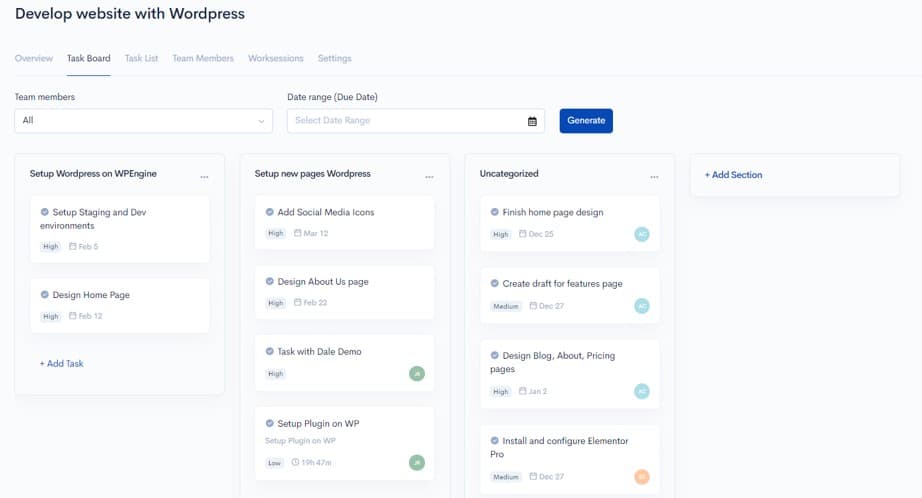Click Low priority tag on Setup Plugin on WP

[x=275, y=463]
